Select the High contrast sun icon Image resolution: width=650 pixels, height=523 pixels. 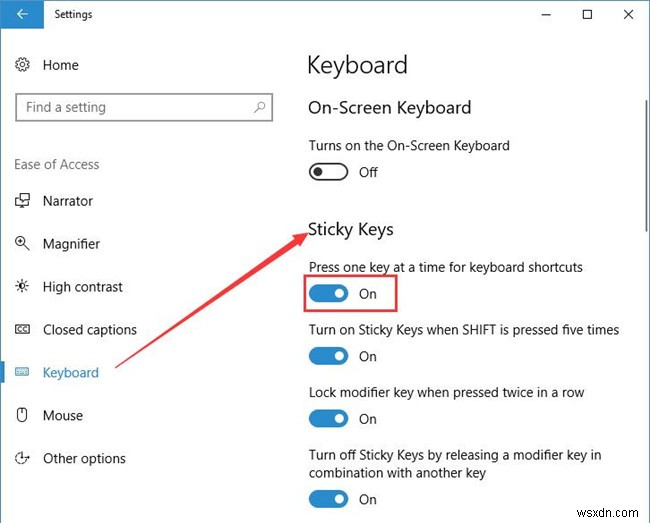click(x=22, y=286)
